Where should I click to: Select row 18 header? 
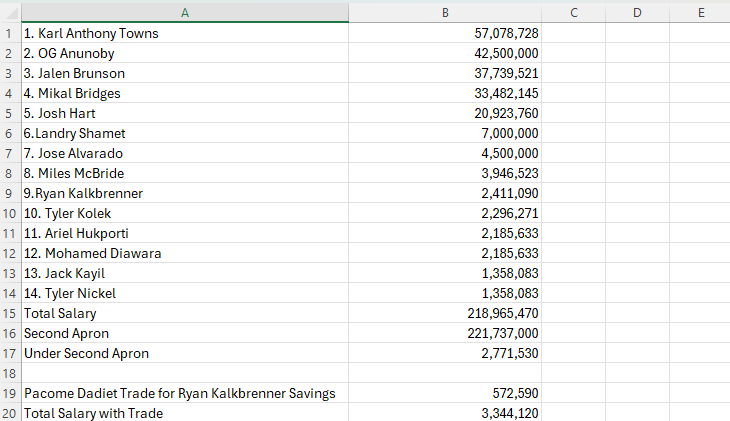pos(9,373)
